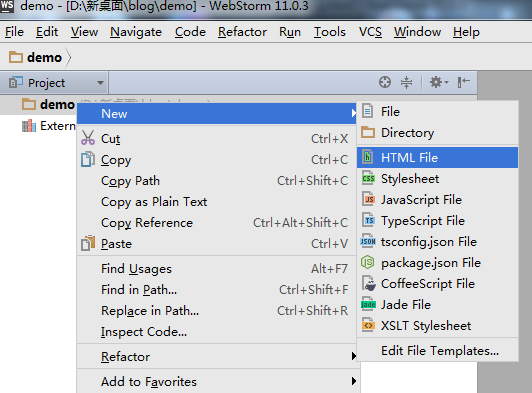Open the Run menu
The width and height of the screenshot is (532, 393).
coord(290,32)
